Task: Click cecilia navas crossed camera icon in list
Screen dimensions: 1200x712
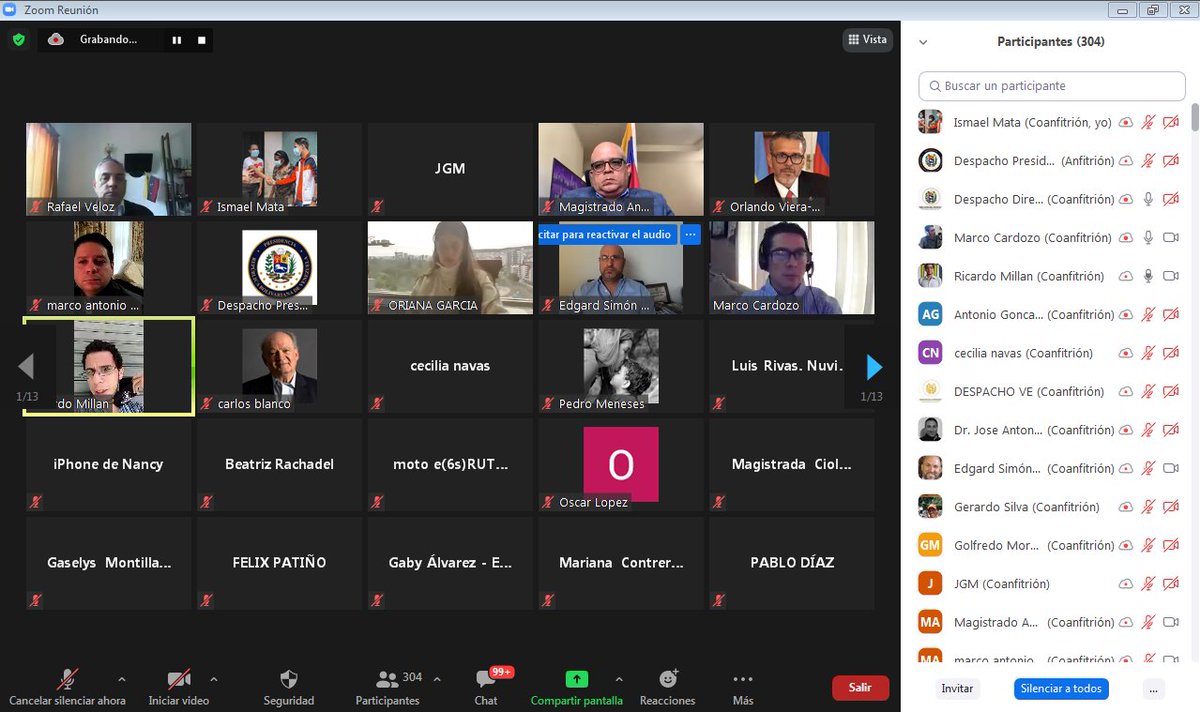Action: pos(1171,353)
